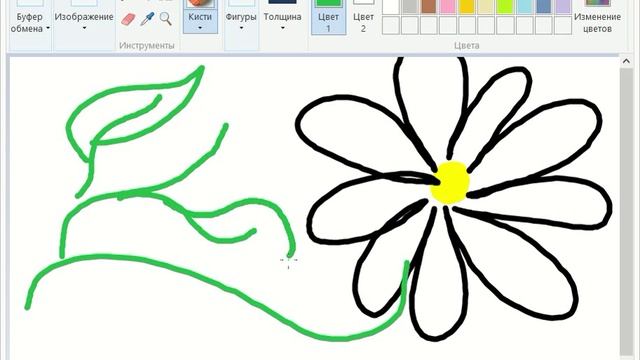Pick the white palette swatch
The height and width of the screenshot is (360, 640).
[391, 7]
